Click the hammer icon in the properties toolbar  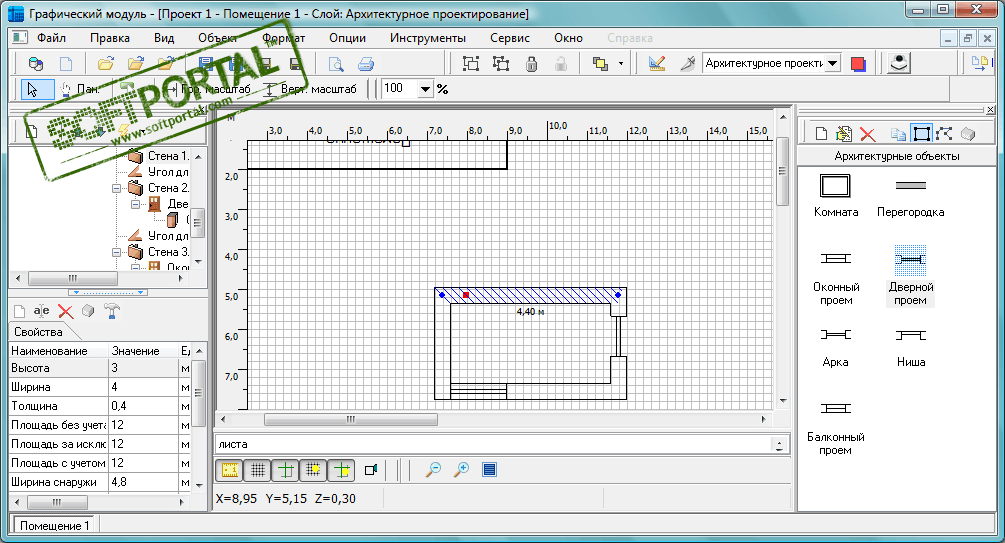click(x=112, y=311)
